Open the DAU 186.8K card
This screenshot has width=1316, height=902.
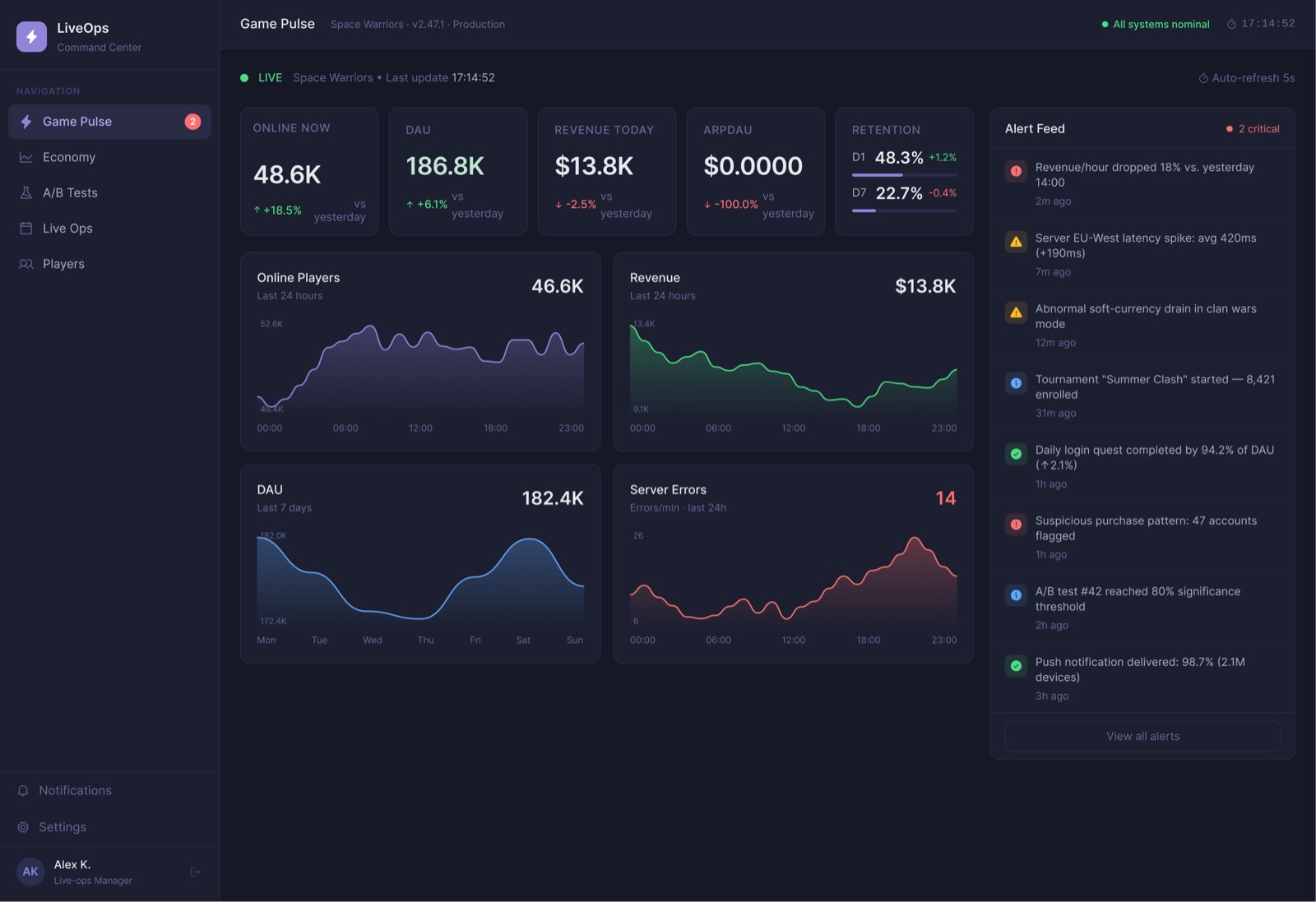[458, 171]
